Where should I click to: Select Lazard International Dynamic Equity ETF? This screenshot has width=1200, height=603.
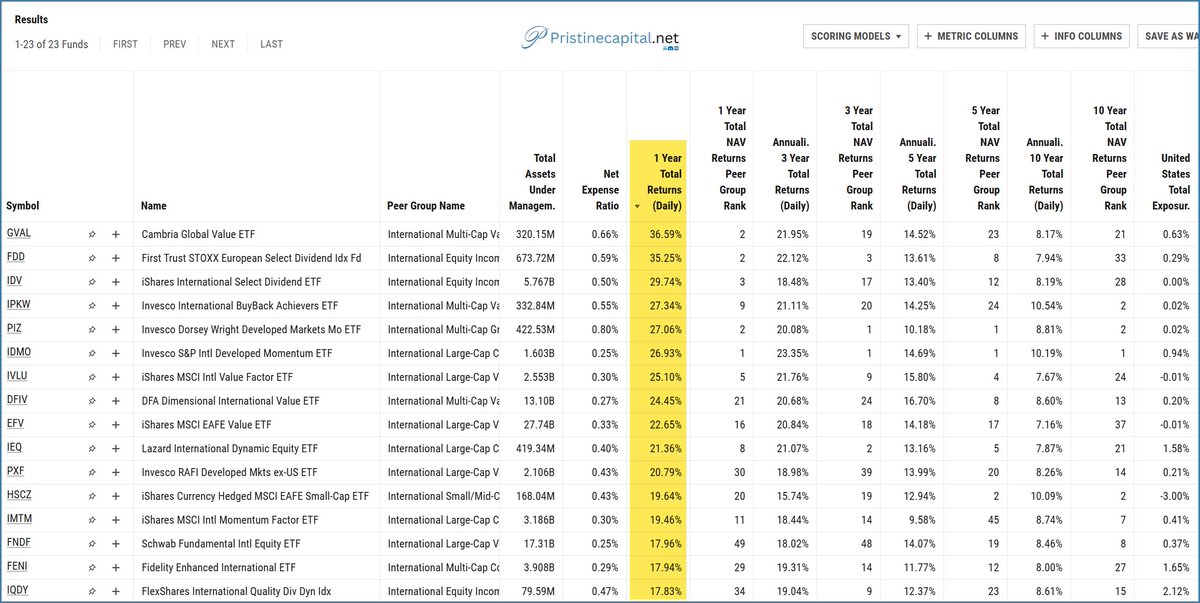point(229,448)
